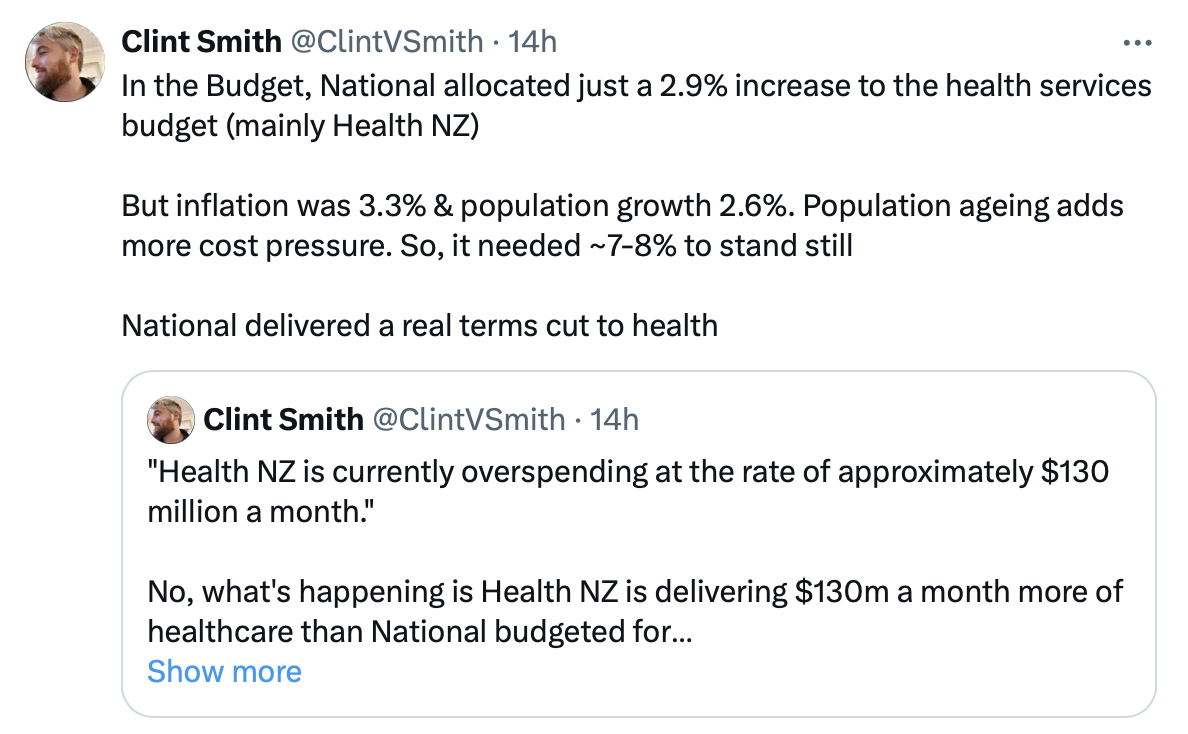
Task: Click the Clint Smith name in quoted tweet
Action: pyautogui.click(x=283, y=419)
